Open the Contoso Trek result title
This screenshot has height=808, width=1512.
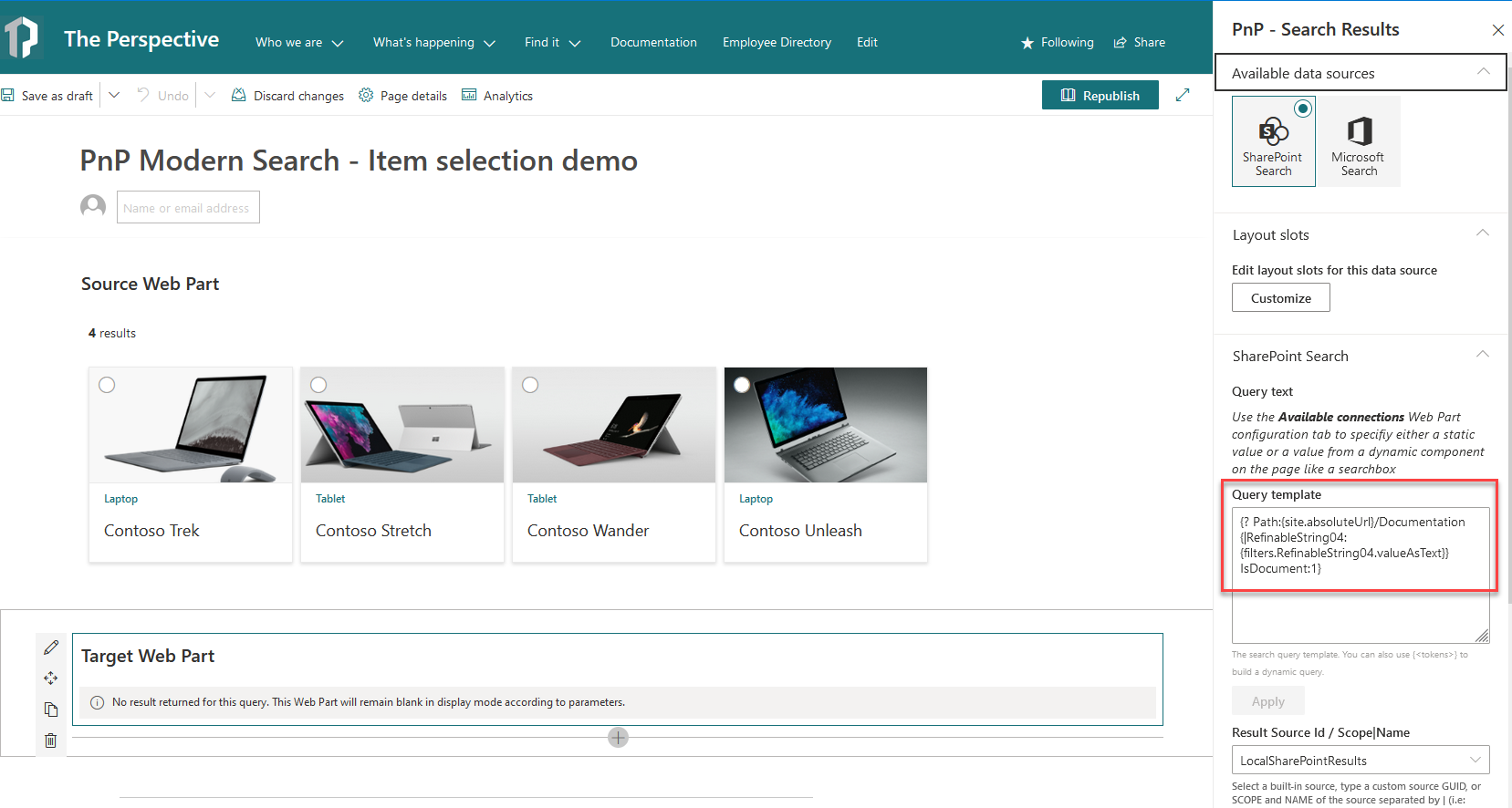pyautogui.click(x=151, y=531)
